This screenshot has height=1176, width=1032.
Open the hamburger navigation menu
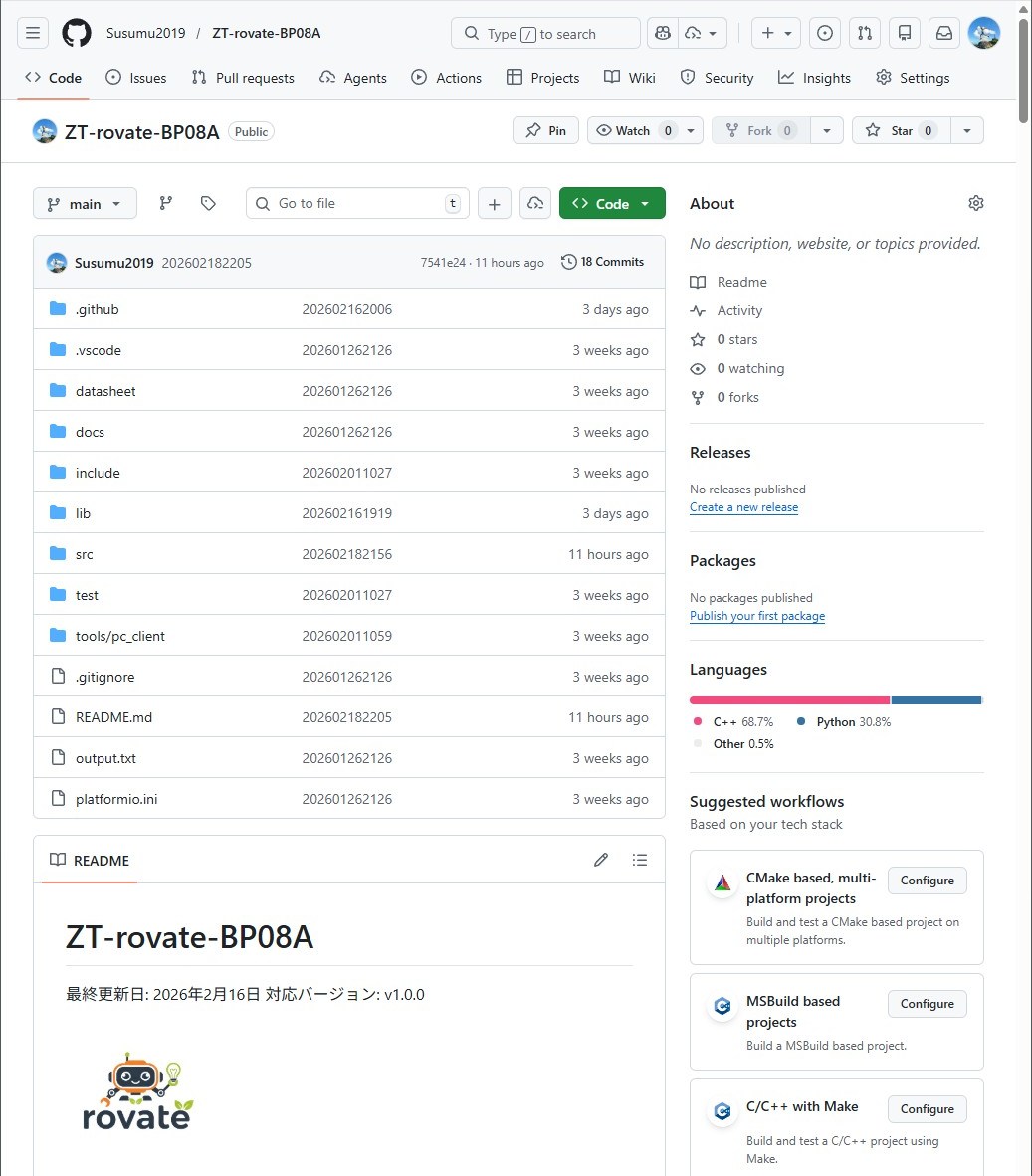(x=33, y=33)
